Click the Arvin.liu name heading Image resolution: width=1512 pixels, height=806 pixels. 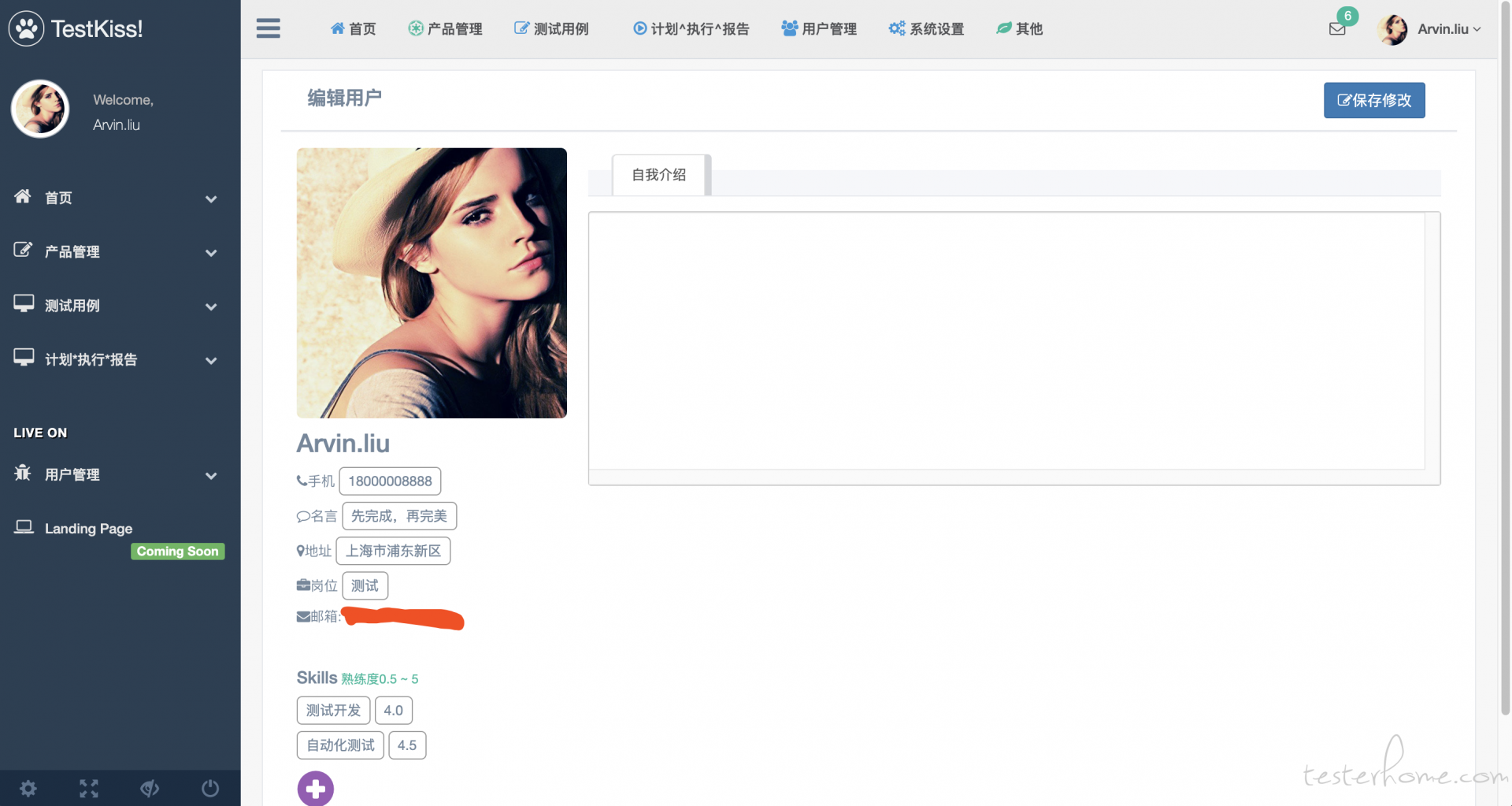click(343, 444)
